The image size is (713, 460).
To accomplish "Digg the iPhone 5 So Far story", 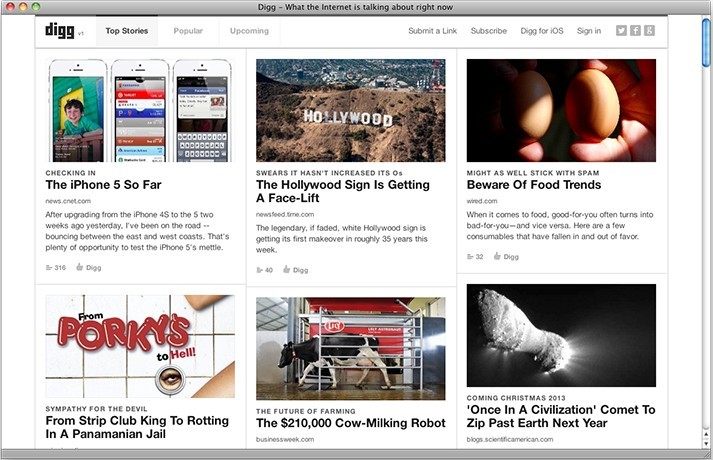I will 89,267.
